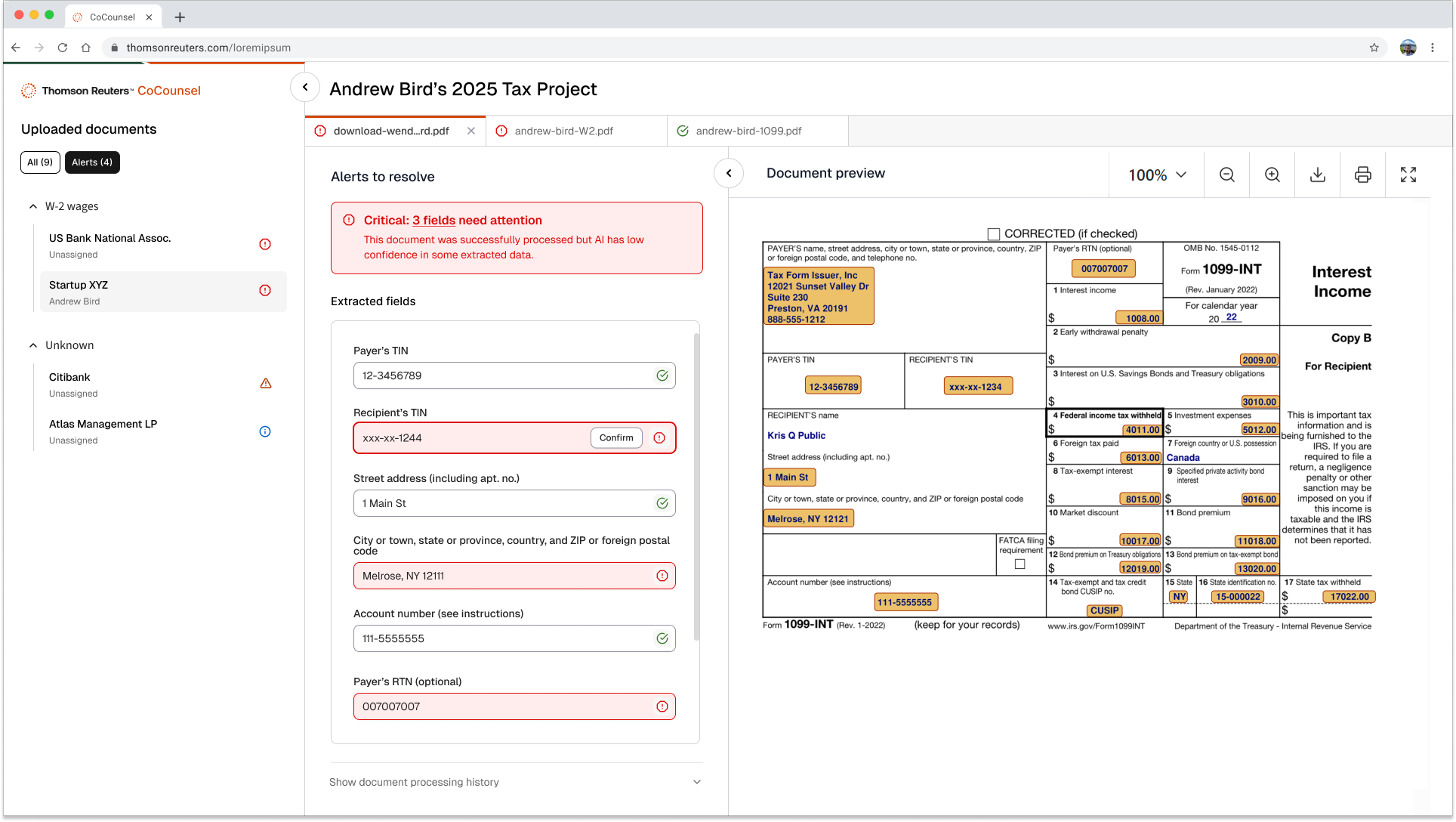Viewport: 1456px width, 822px height.
Task: Open the preview in fullscreen mode
Action: pos(1408,175)
